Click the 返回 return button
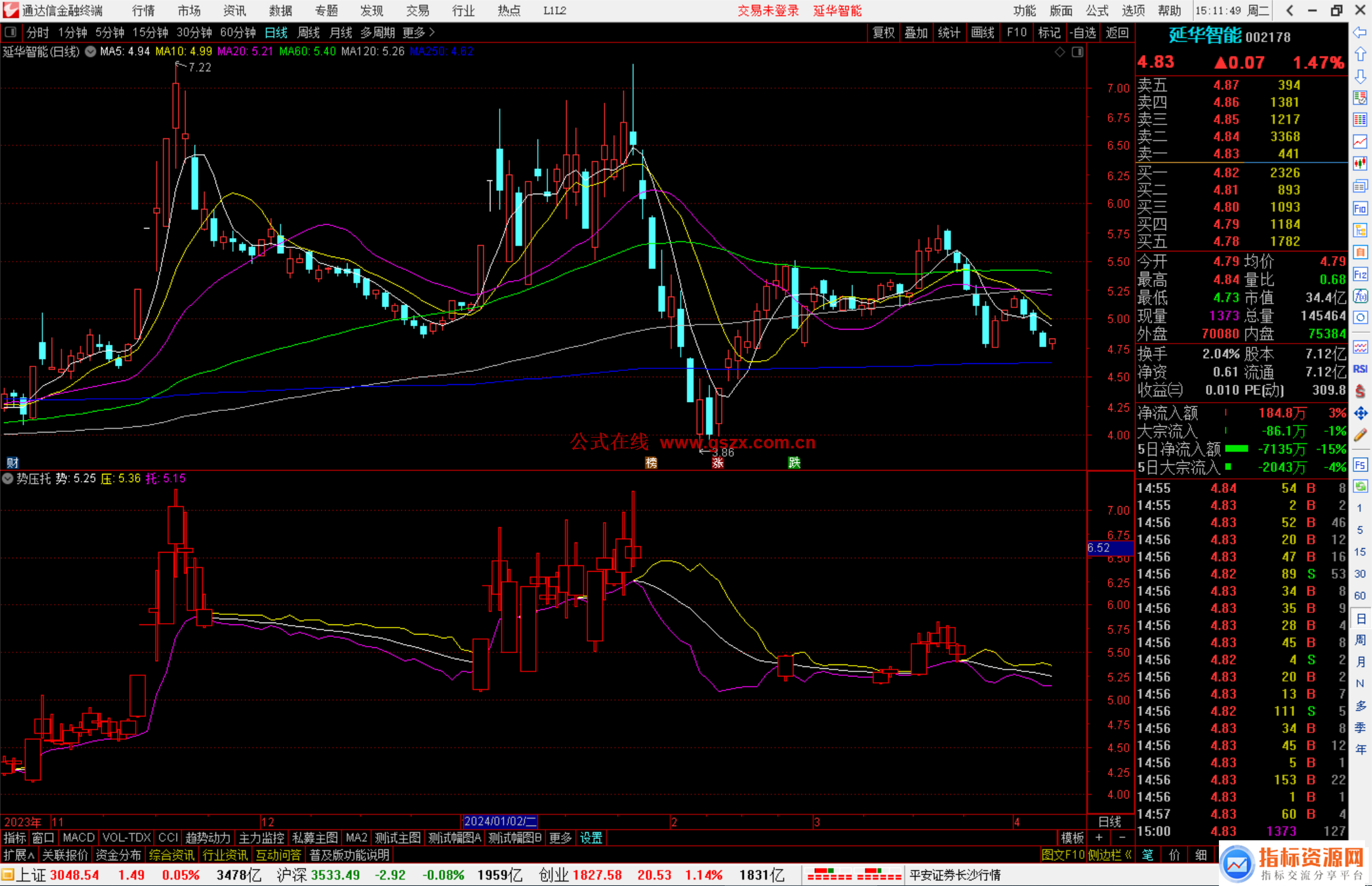1372x886 pixels. [1117, 32]
